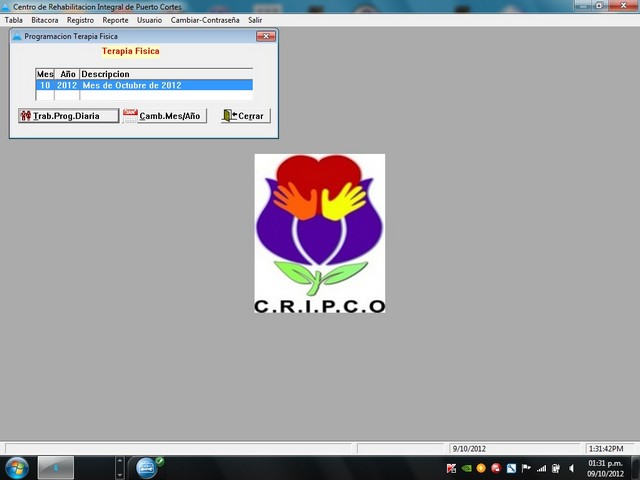Viewport: 640px width, 480px height.
Task: Click the Show Desktop strip
Action: (635, 468)
